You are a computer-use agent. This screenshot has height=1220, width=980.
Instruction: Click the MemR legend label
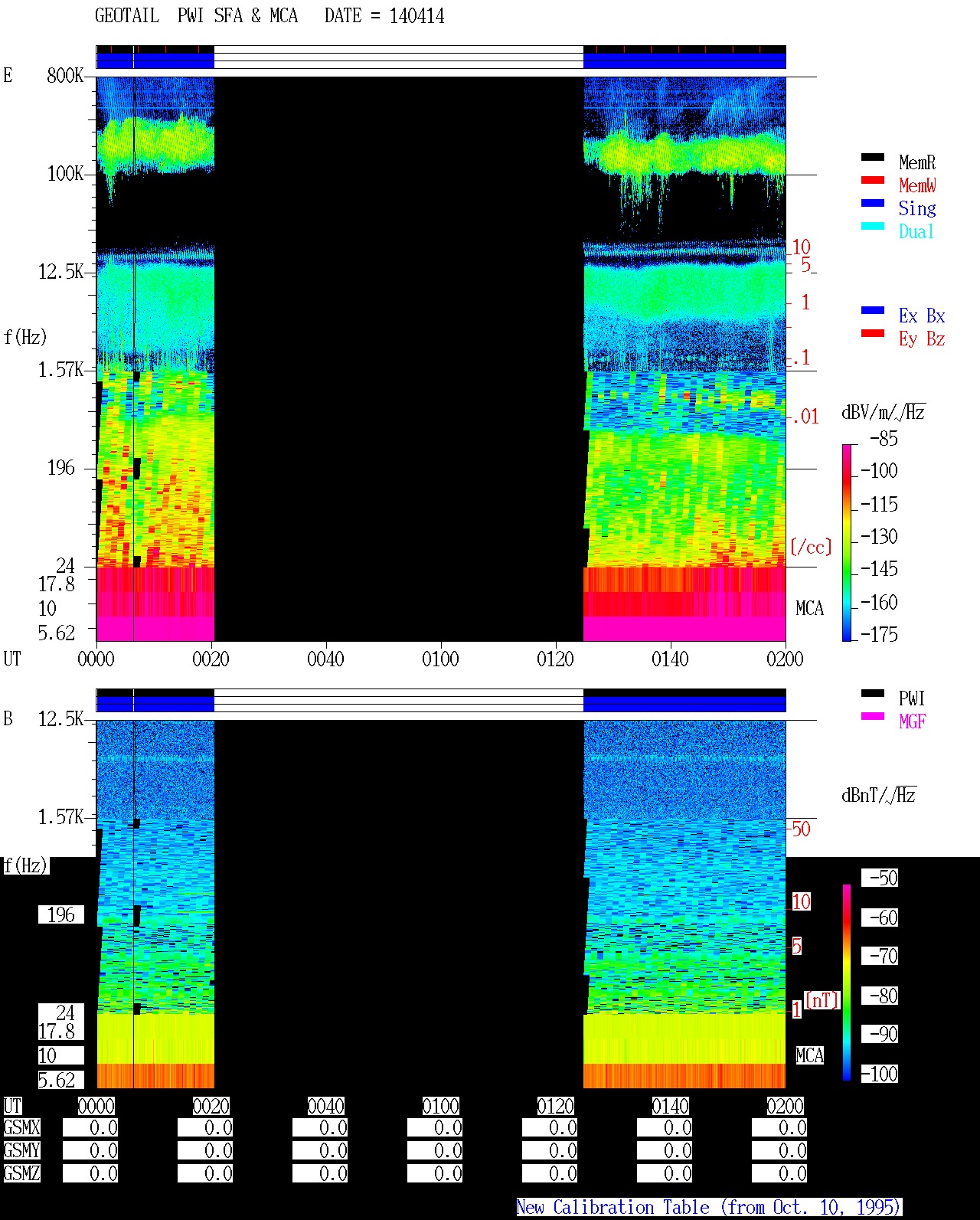(917, 162)
